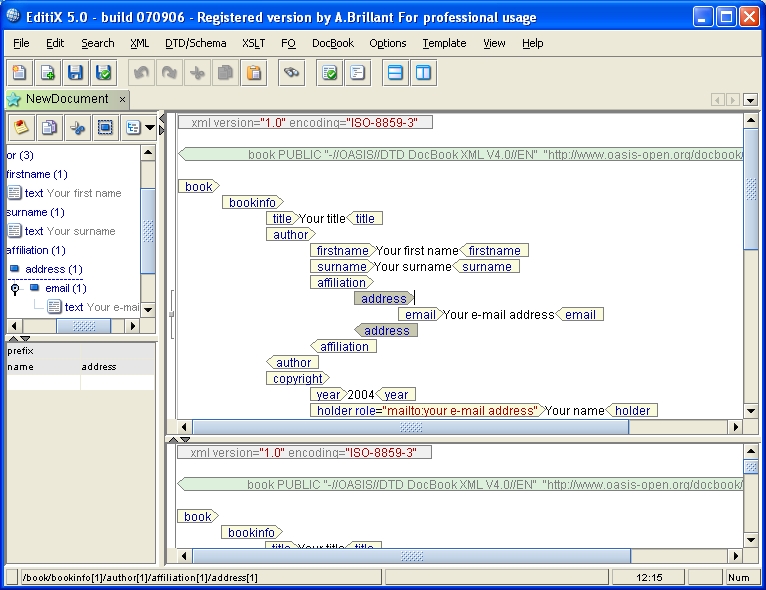
Task: Save the document with floppy icon
Action: tap(75, 73)
